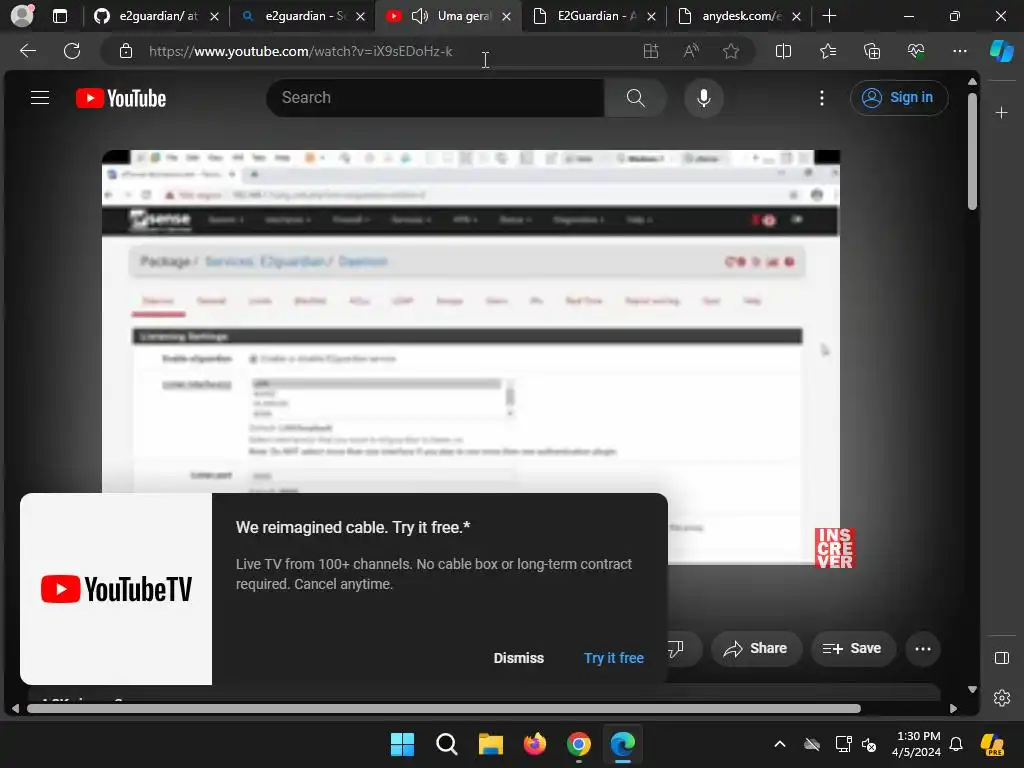The width and height of the screenshot is (1024, 768).
Task: Dismiss the YouTube TV promo
Action: point(519,658)
